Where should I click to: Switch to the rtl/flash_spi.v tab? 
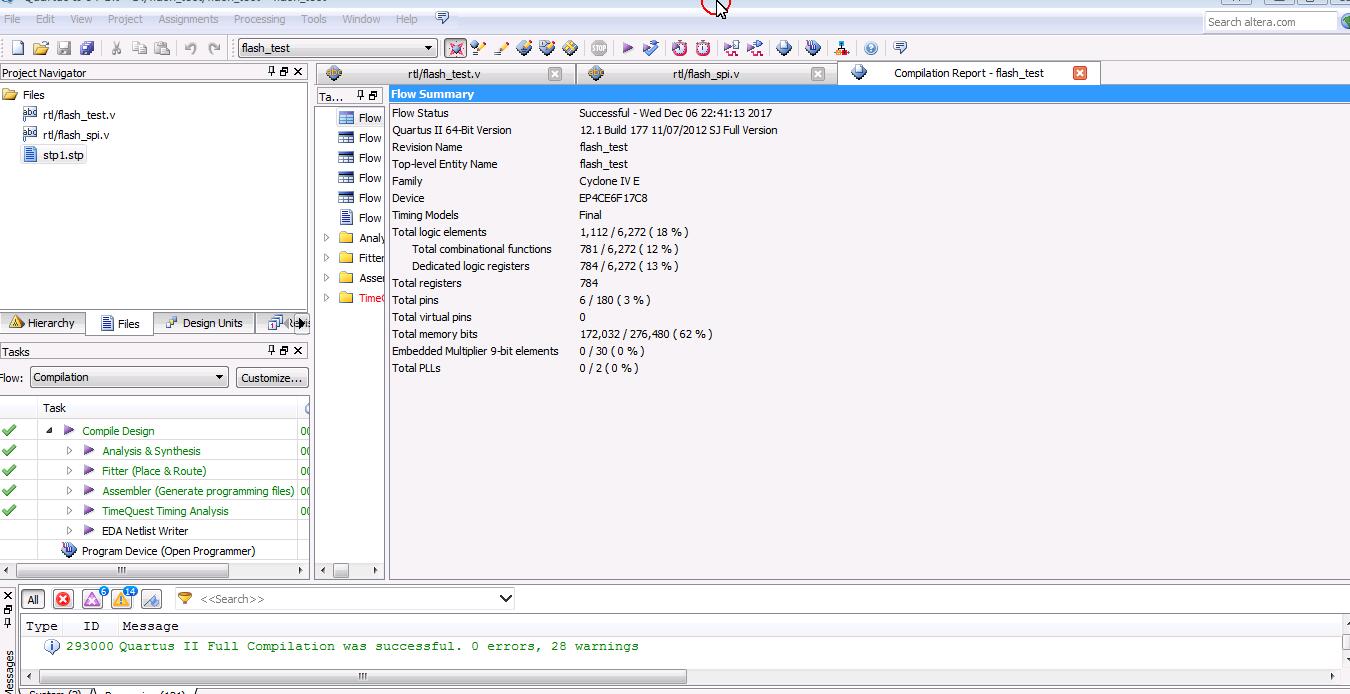(706, 74)
